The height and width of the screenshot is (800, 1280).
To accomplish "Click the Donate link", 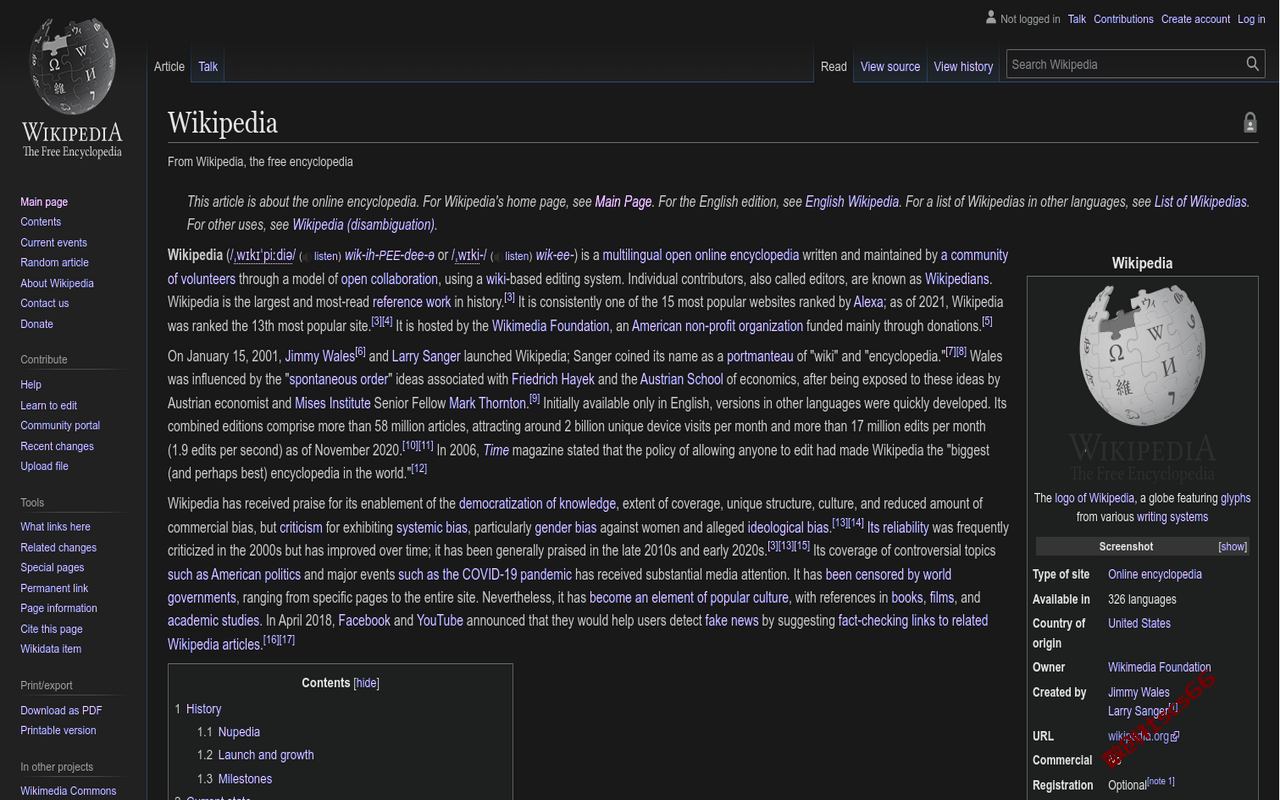I will pos(37,324).
